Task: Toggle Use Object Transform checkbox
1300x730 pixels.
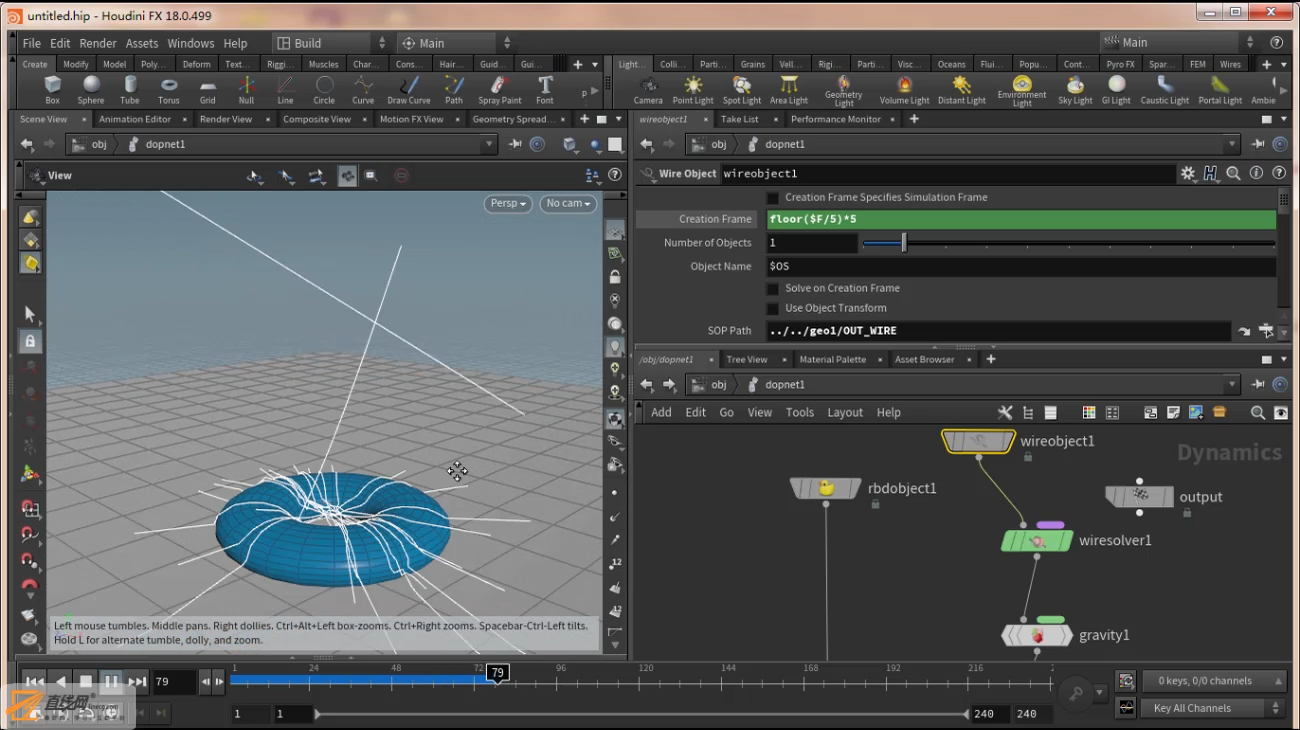Action: tap(773, 308)
